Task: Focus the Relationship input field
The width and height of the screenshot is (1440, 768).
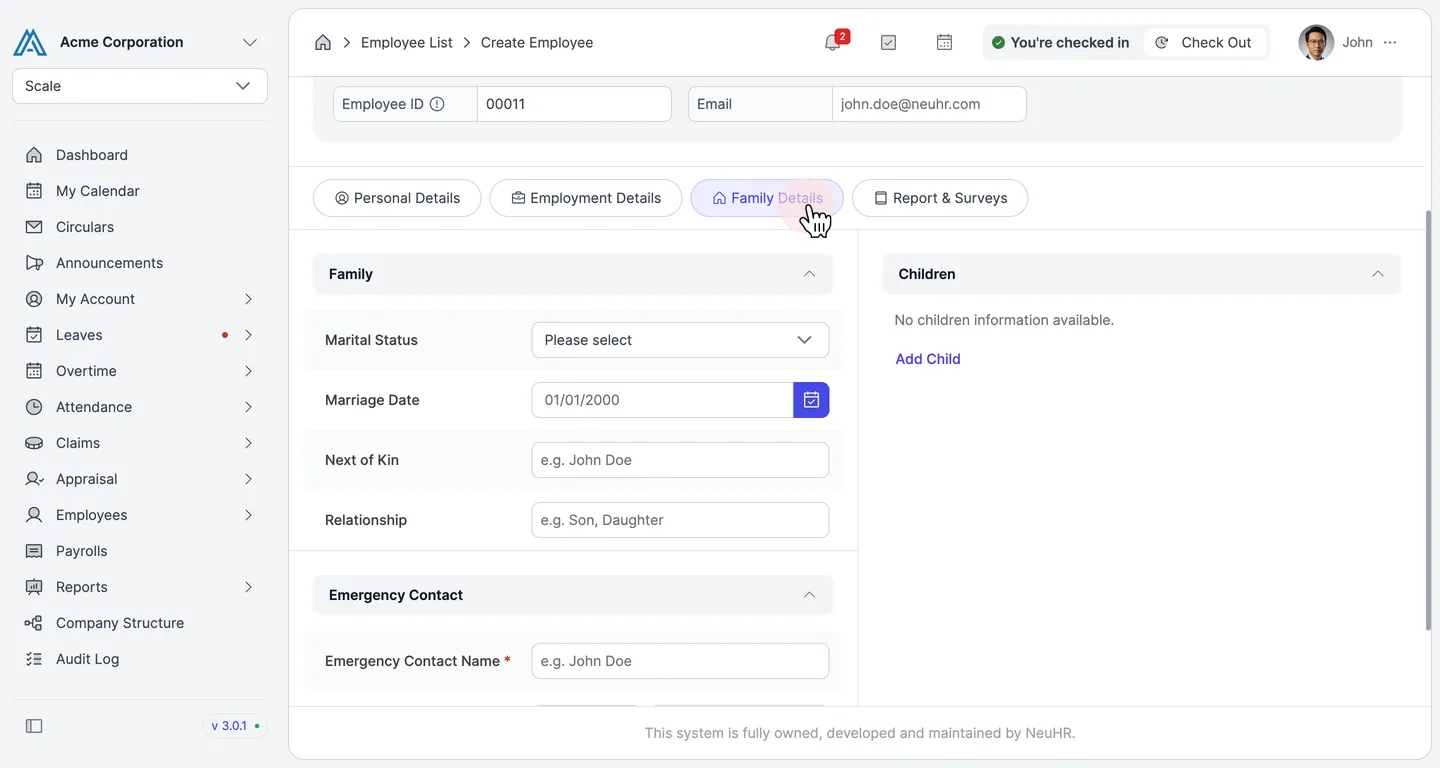Action: tap(680, 520)
